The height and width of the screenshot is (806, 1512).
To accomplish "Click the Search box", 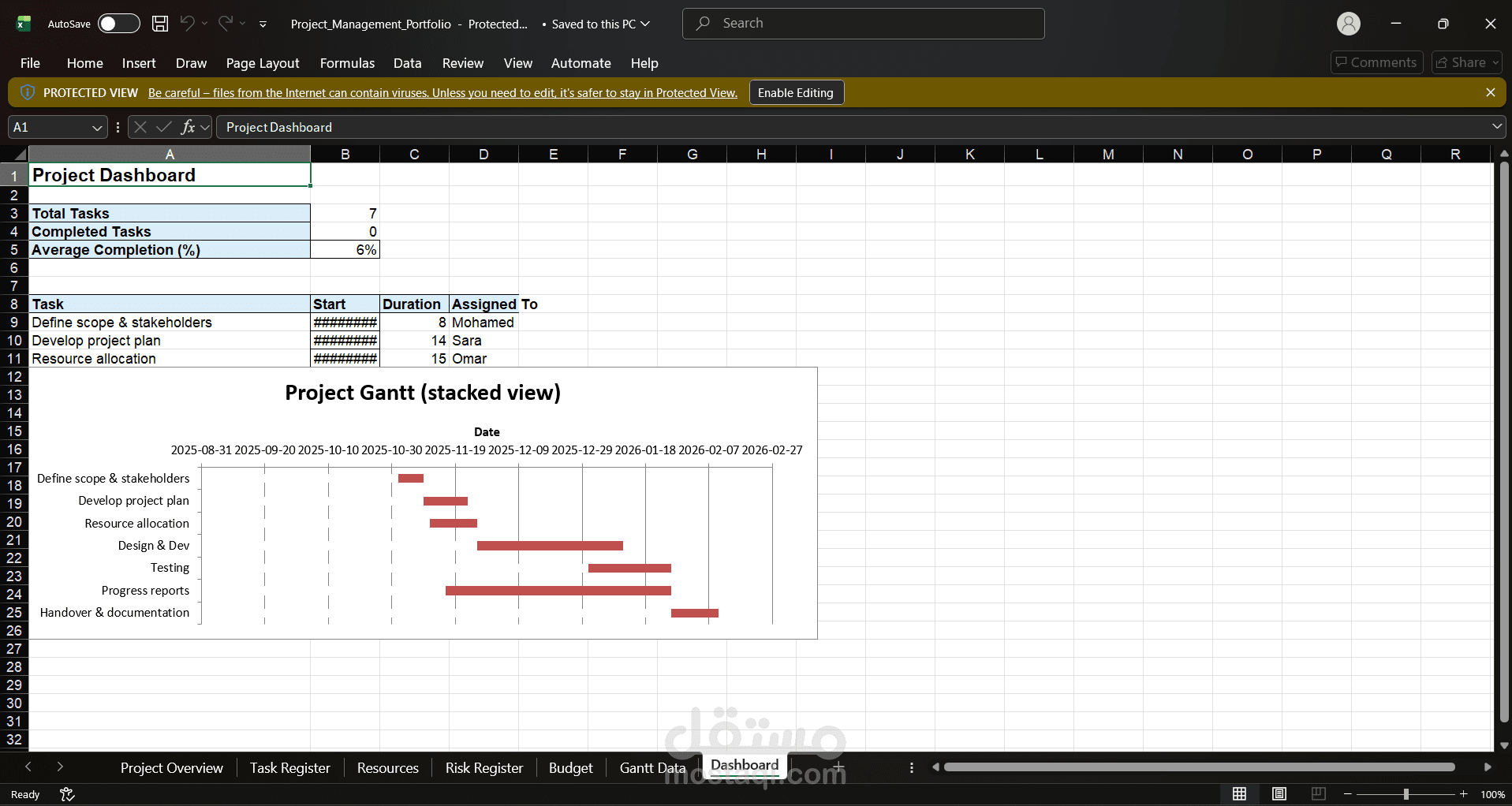I will [863, 24].
